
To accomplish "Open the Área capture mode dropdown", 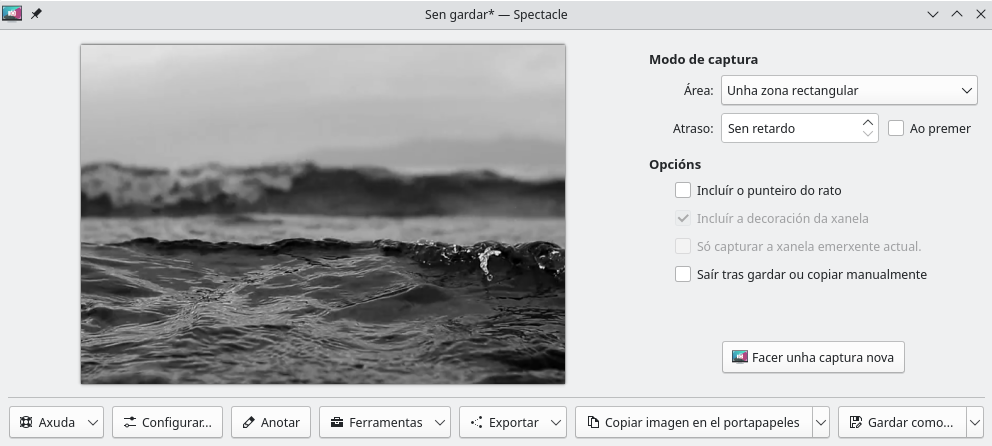I will 848,90.
